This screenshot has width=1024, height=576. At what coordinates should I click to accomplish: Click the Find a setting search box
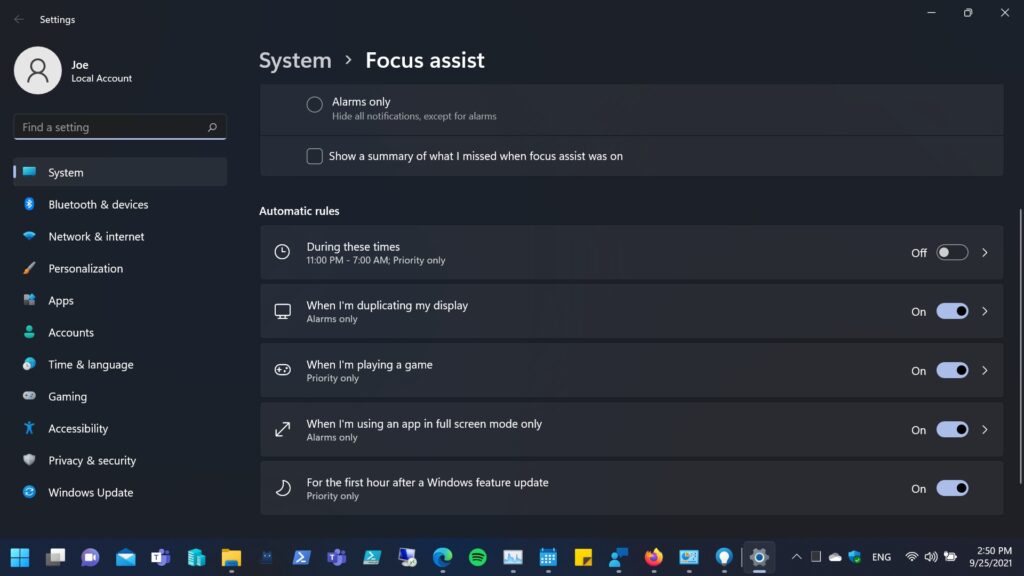(110, 127)
